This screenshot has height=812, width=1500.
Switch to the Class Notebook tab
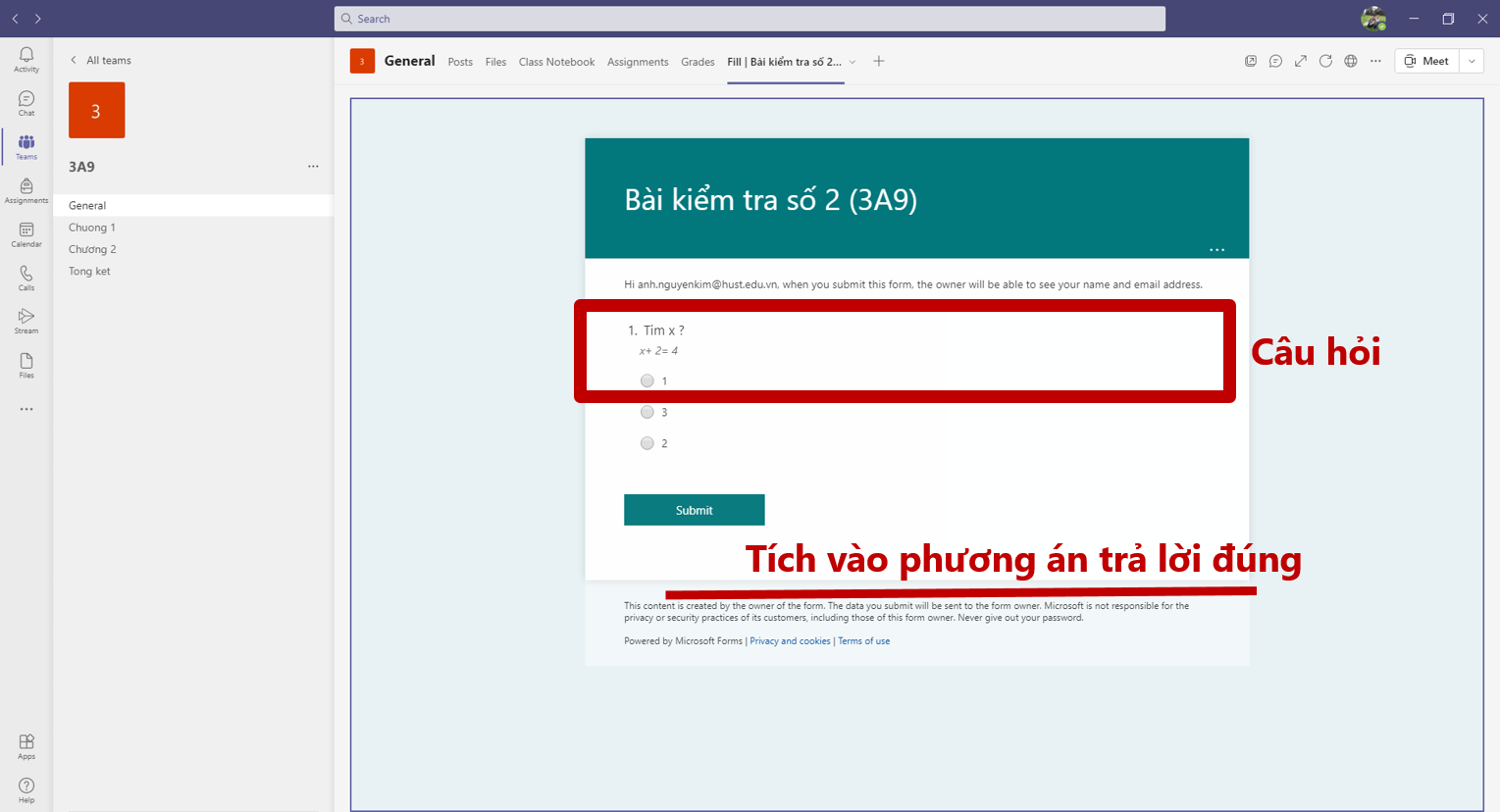coord(556,62)
